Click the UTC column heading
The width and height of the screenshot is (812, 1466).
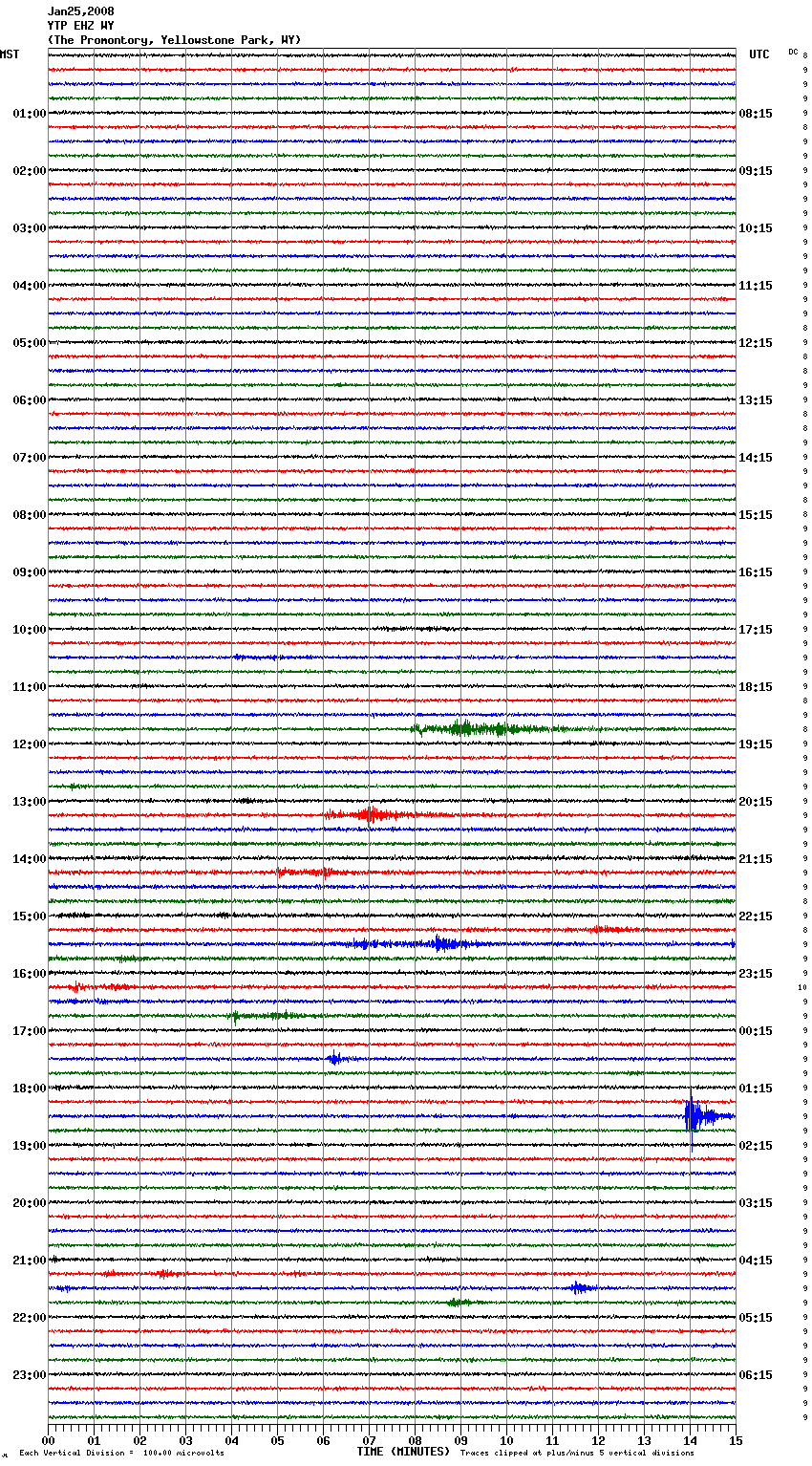tap(759, 54)
